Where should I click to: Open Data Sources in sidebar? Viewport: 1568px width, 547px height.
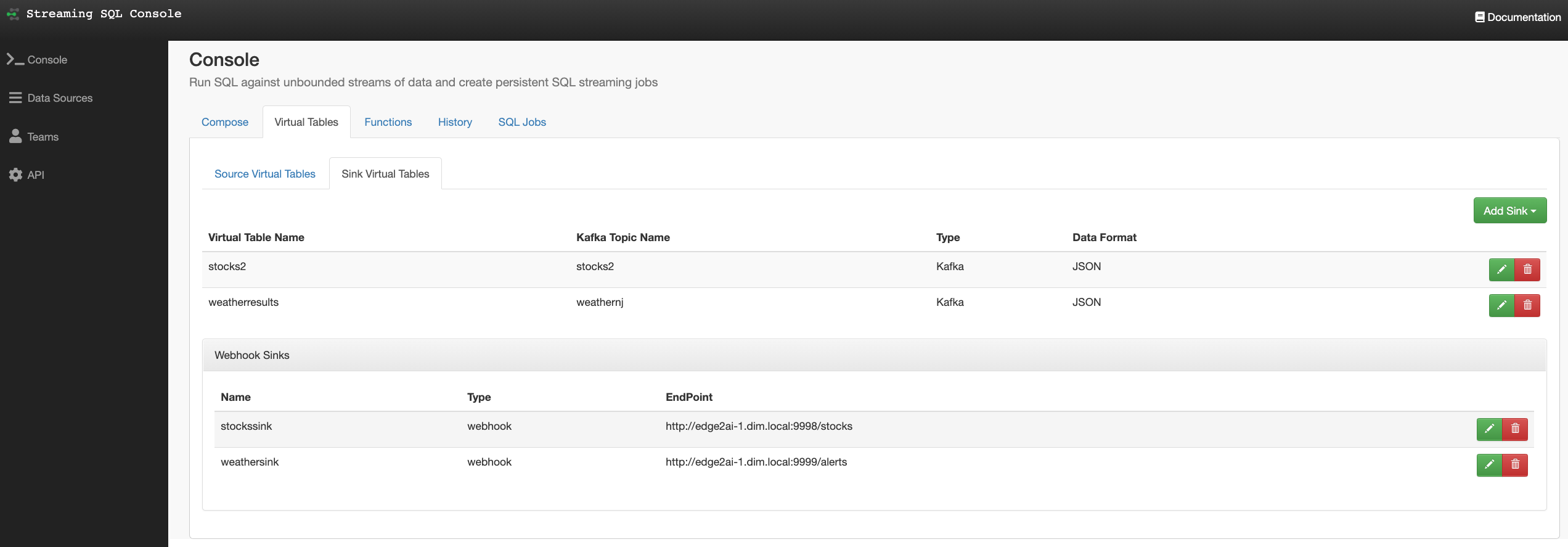tap(60, 98)
